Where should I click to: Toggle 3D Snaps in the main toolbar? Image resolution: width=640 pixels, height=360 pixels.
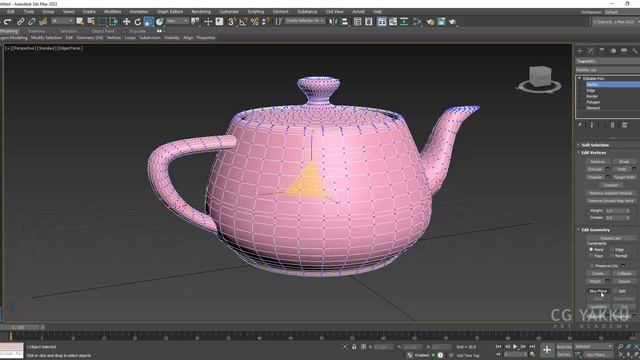pyautogui.click(x=232, y=22)
